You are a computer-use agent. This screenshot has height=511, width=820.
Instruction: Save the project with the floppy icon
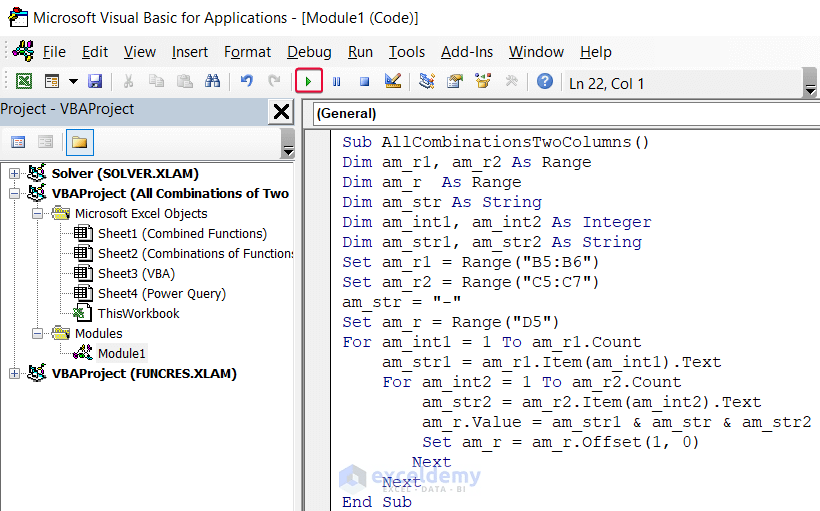(95, 81)
